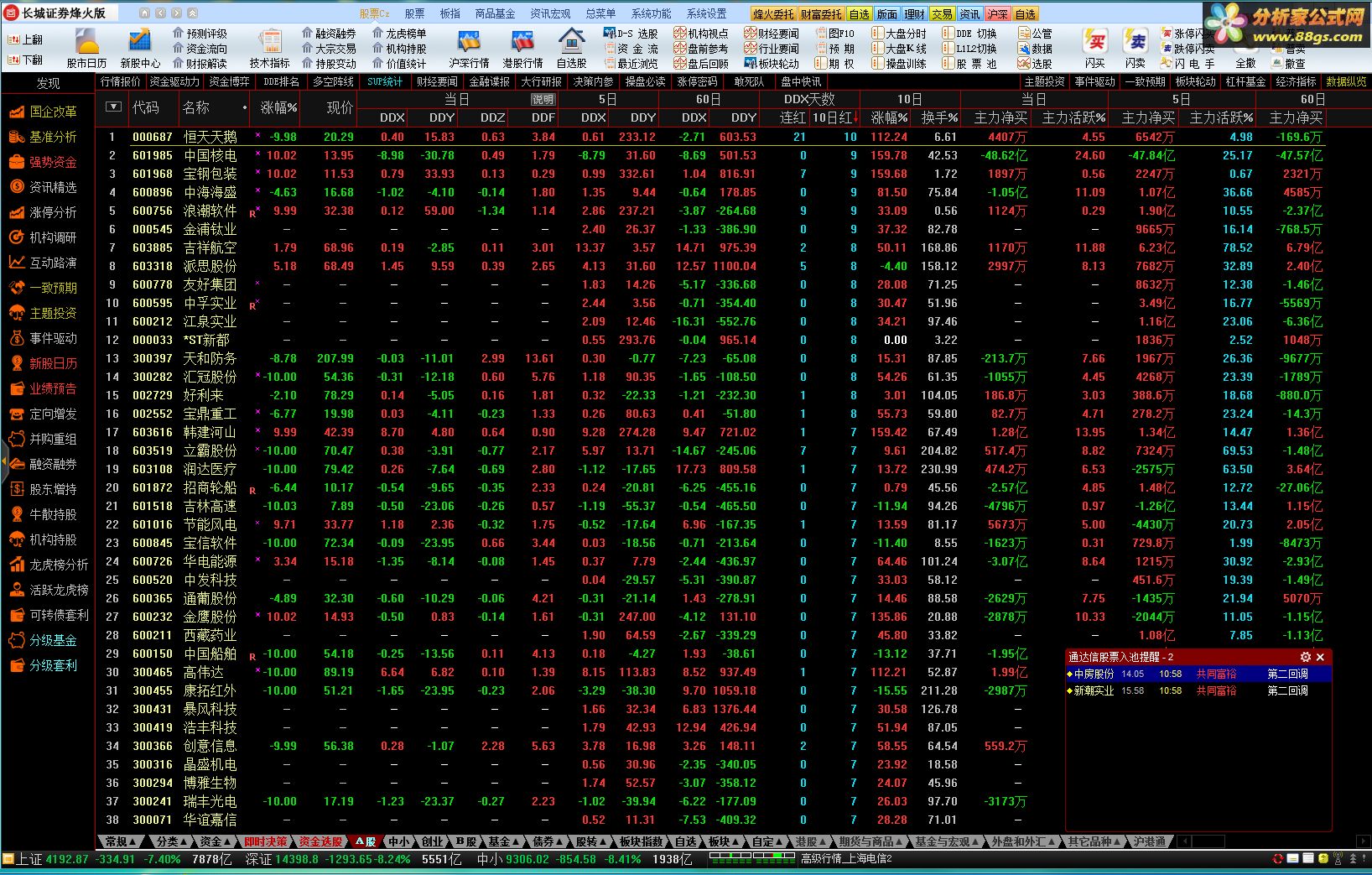The height and width of the screenshot is (875, 1372).
Task: Open 融资融券 toolbar item
Action: click(x=329, y=34)
